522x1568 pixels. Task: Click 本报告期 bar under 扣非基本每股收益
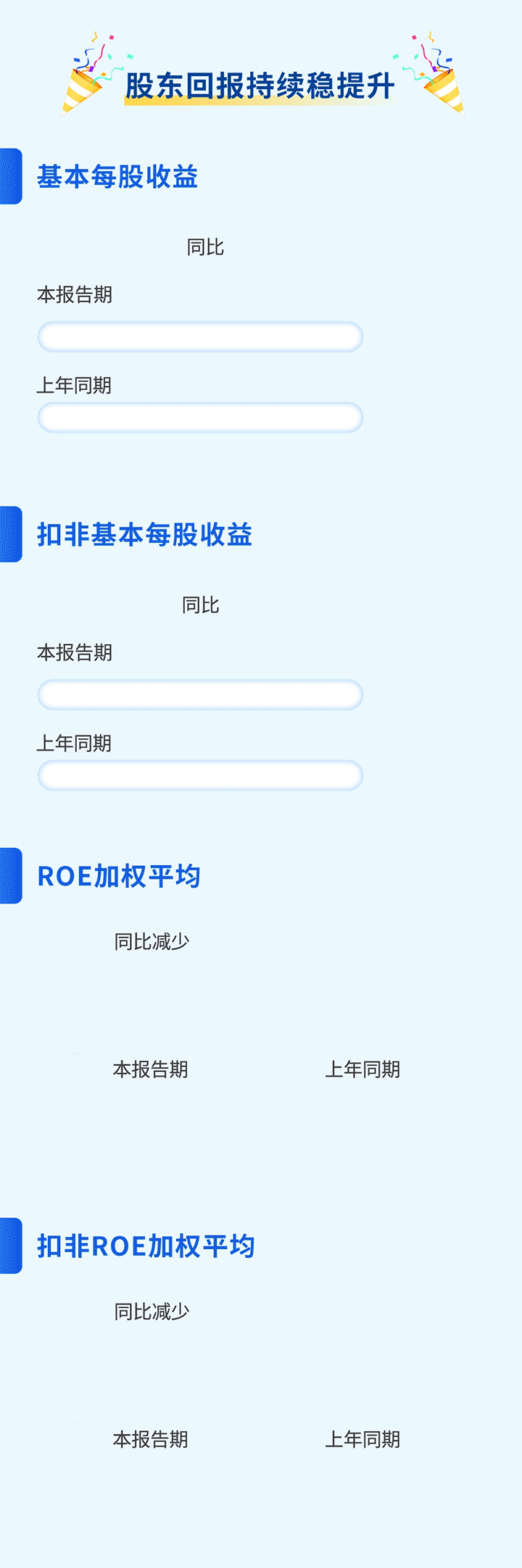tap(200, 695)
